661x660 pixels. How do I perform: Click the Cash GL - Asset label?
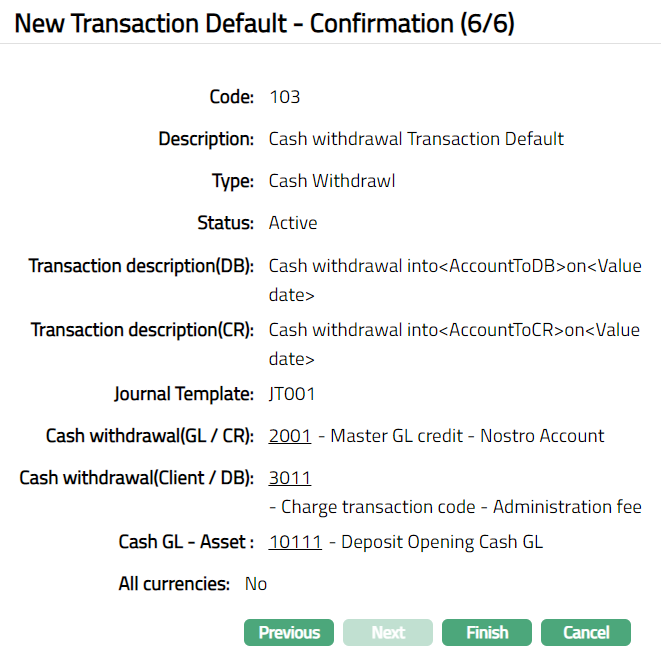(x=186, y=542)
